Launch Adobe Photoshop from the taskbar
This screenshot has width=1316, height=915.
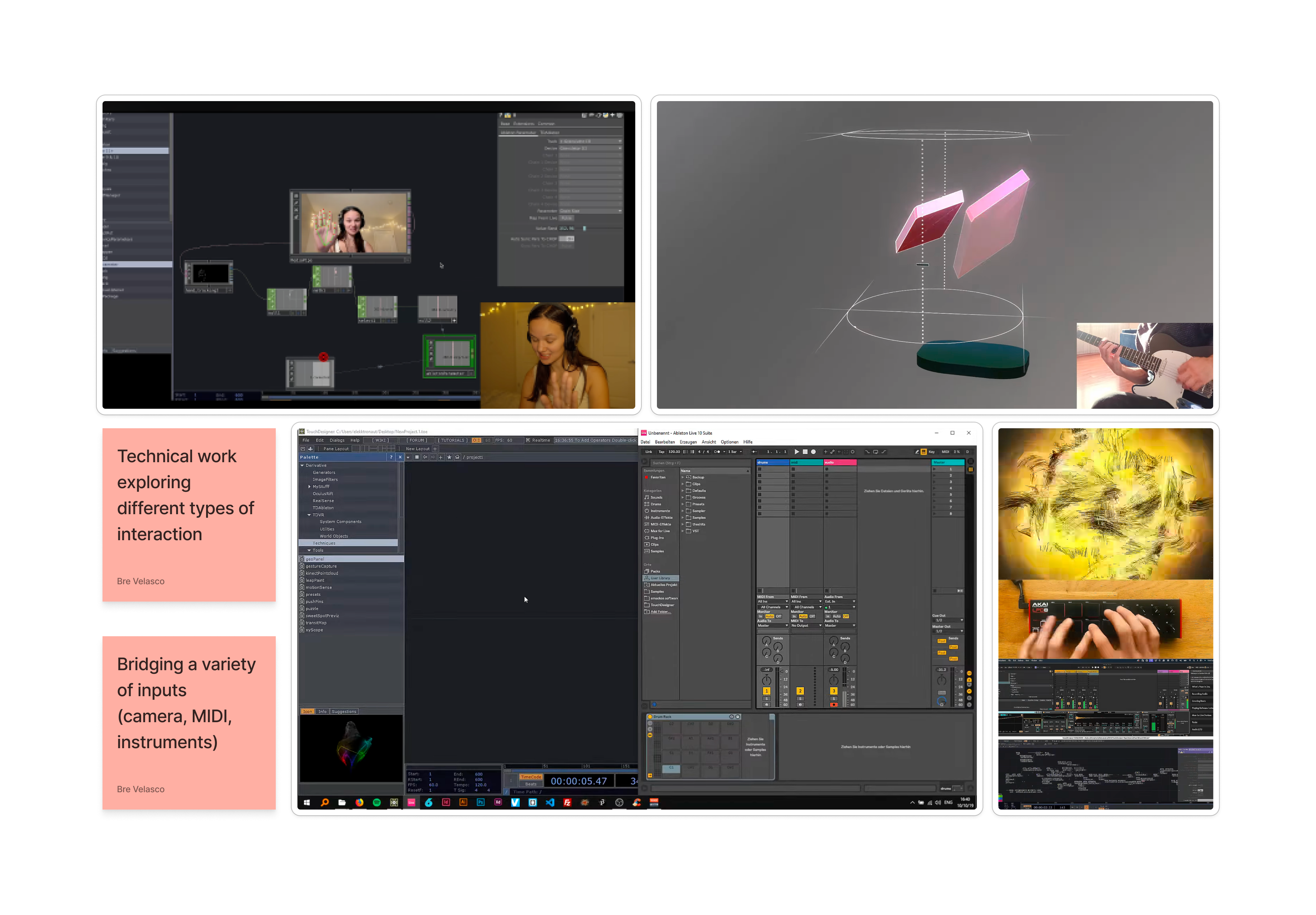click(x=481, y=803)
